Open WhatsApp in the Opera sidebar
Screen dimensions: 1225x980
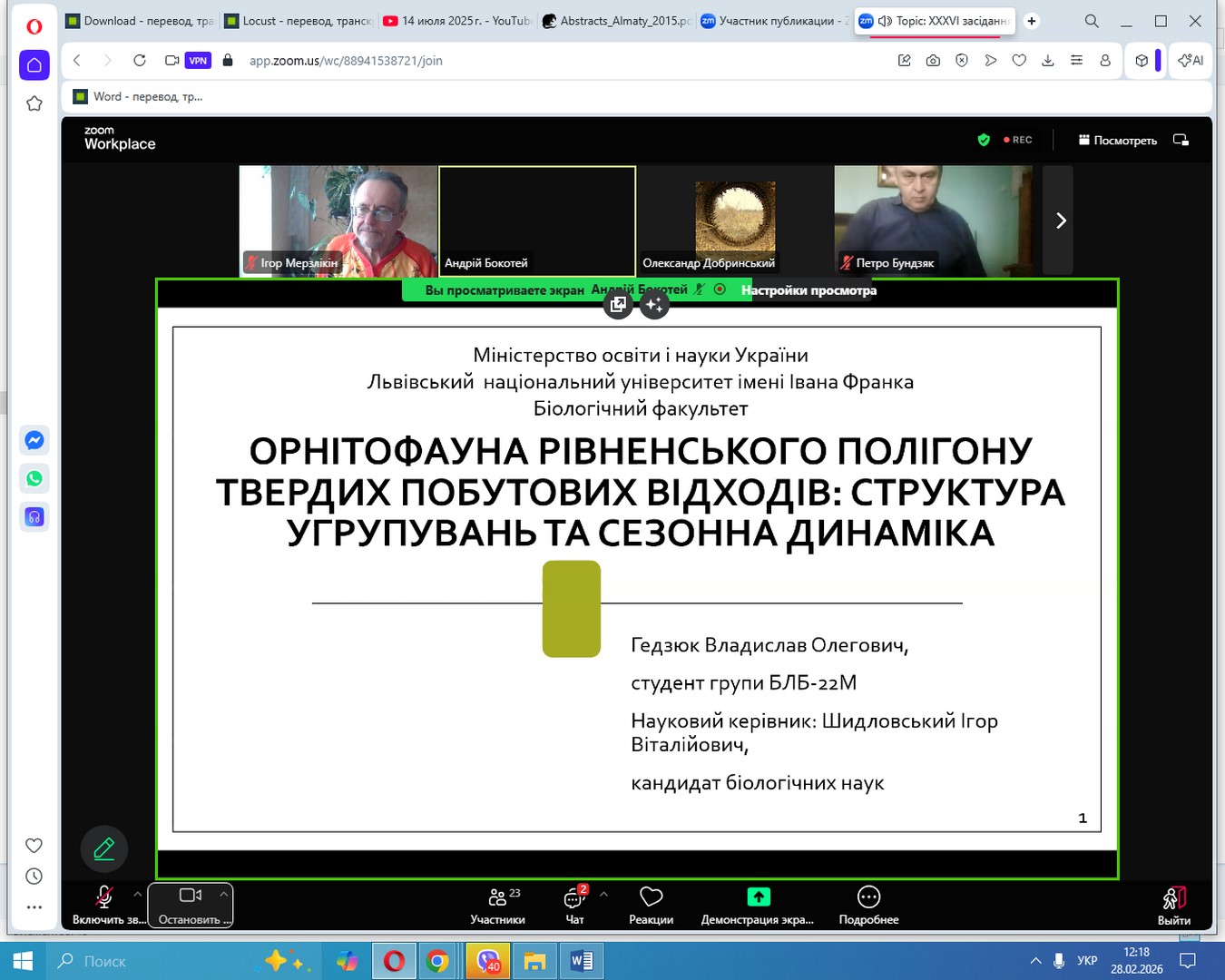(34, 478)
